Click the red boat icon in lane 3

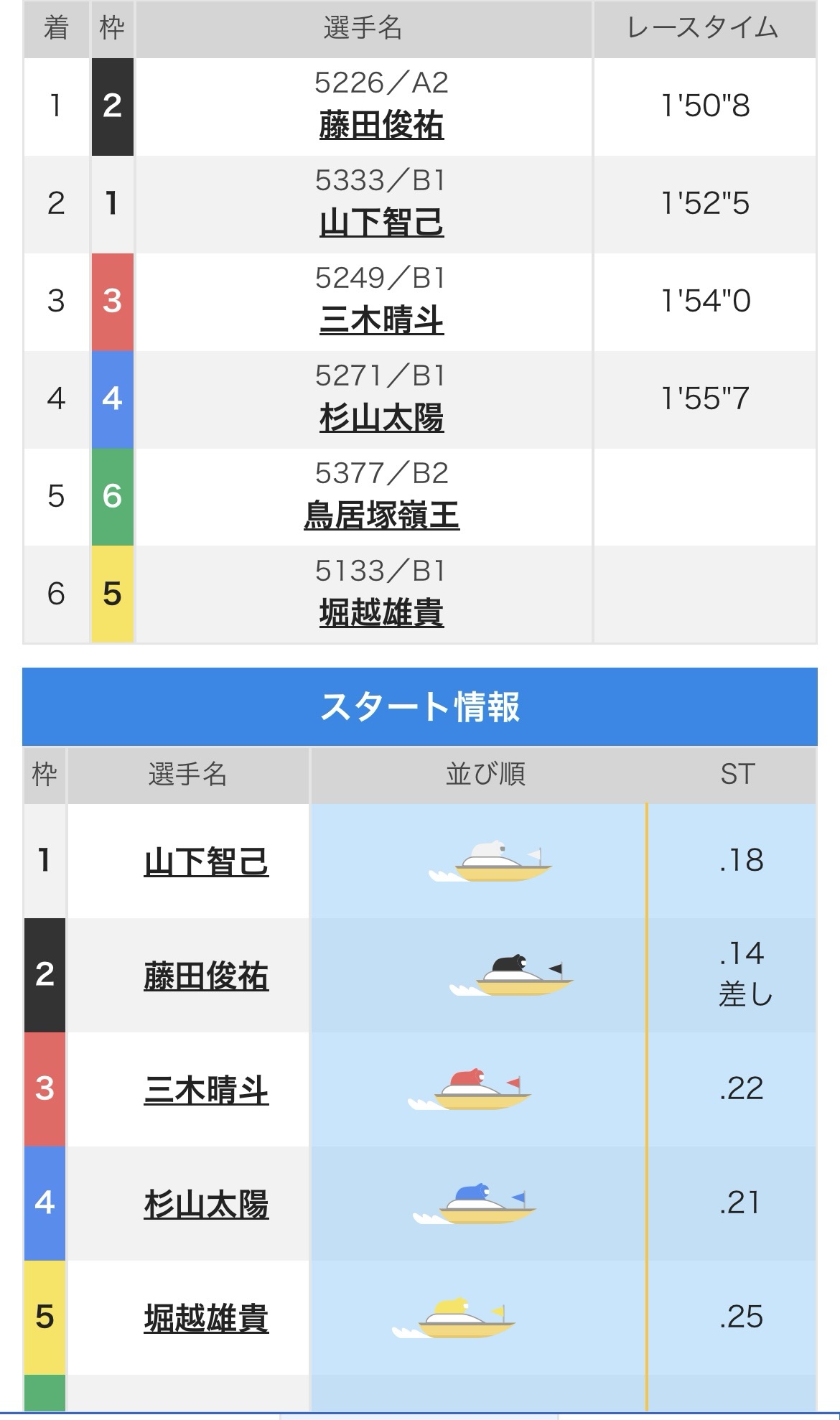[470, 1090]
